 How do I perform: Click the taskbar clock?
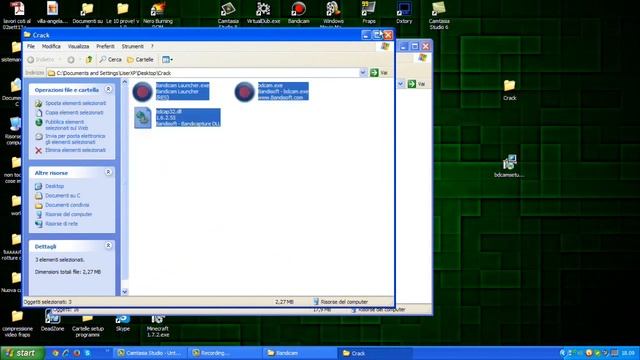628,353
